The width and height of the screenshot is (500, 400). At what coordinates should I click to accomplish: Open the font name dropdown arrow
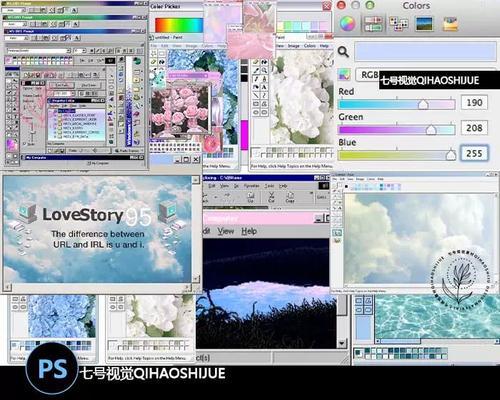(x=69, y=51)
